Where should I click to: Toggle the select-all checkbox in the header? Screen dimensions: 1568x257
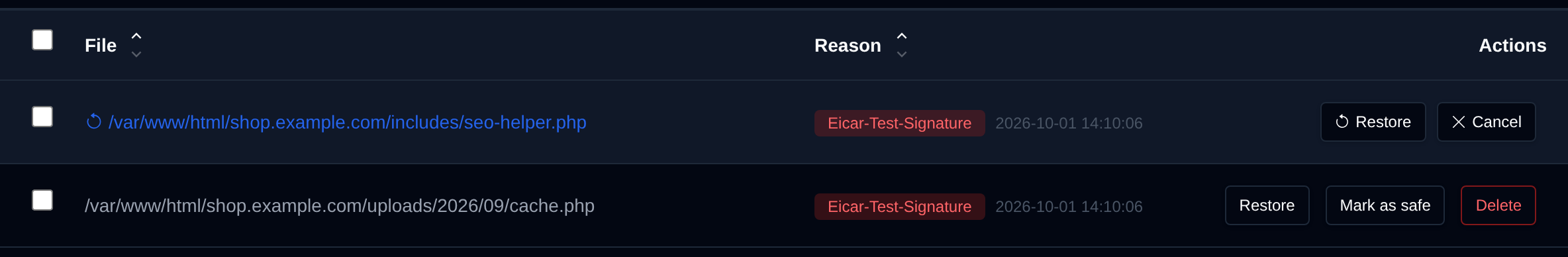(42, 40)
